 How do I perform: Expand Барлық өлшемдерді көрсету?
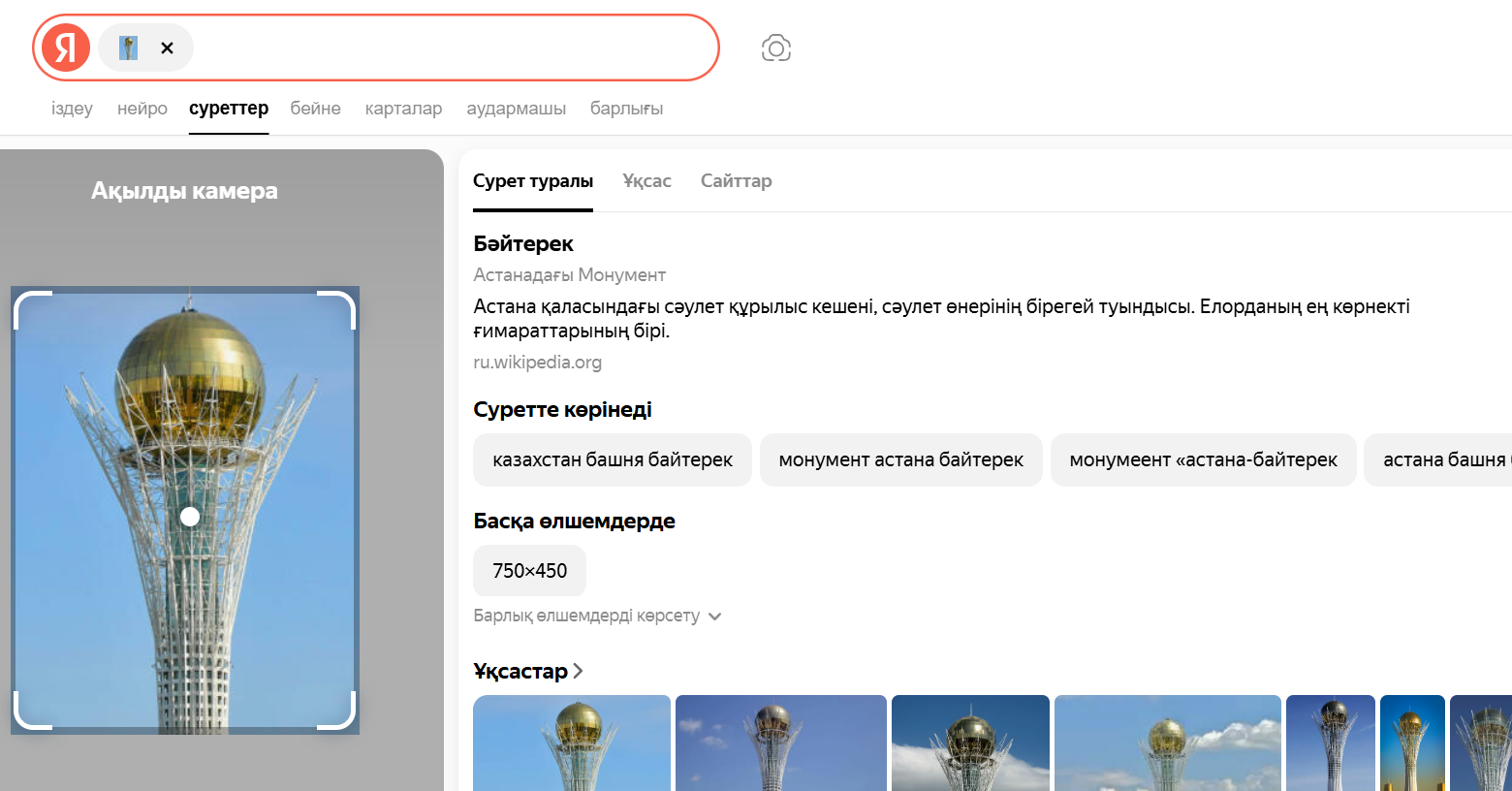(585, 616)
